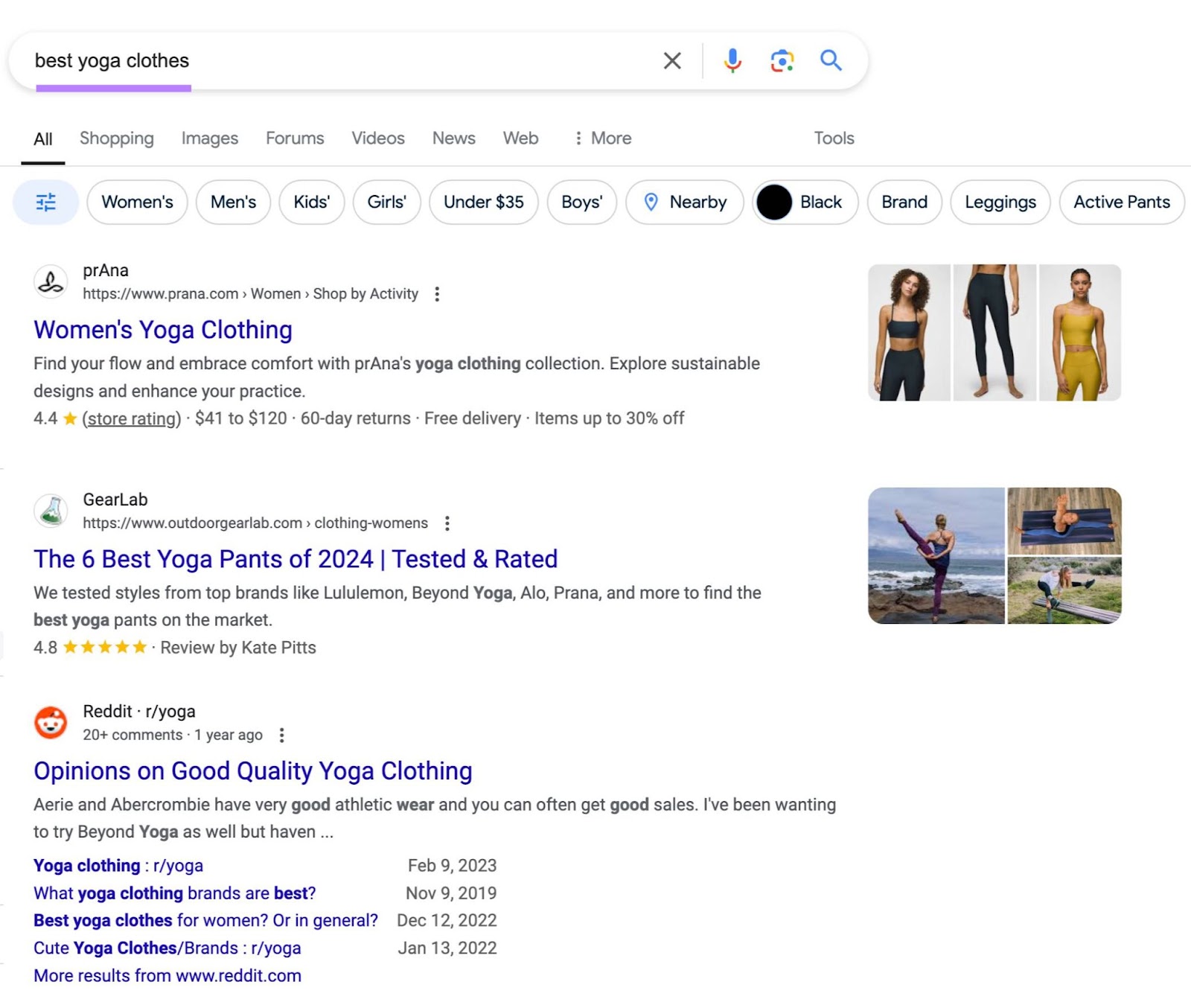Open the prana.com URL breadcrumb

[x=250, y=294]
